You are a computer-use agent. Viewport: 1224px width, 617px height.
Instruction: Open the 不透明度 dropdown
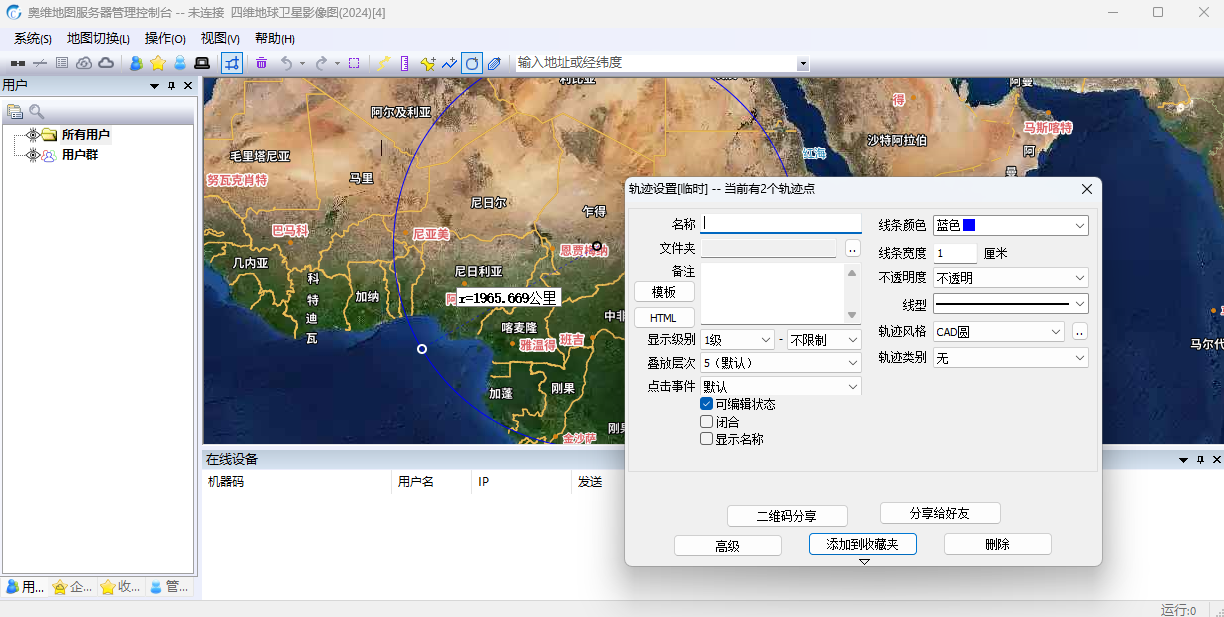click(1010, 278)
